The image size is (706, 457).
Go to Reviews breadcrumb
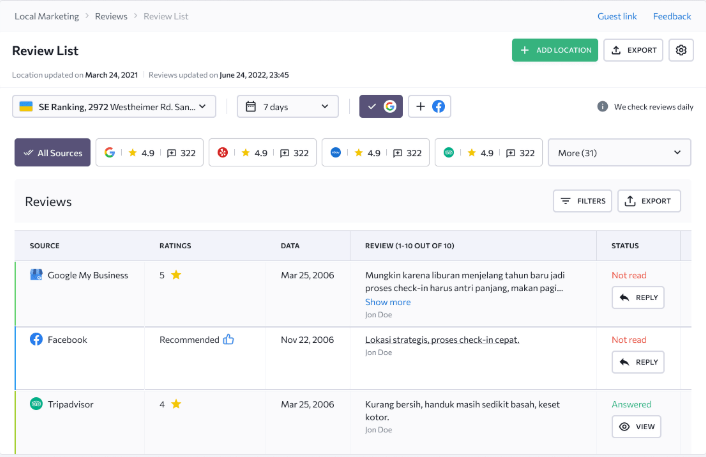click(x=111, y=16)
